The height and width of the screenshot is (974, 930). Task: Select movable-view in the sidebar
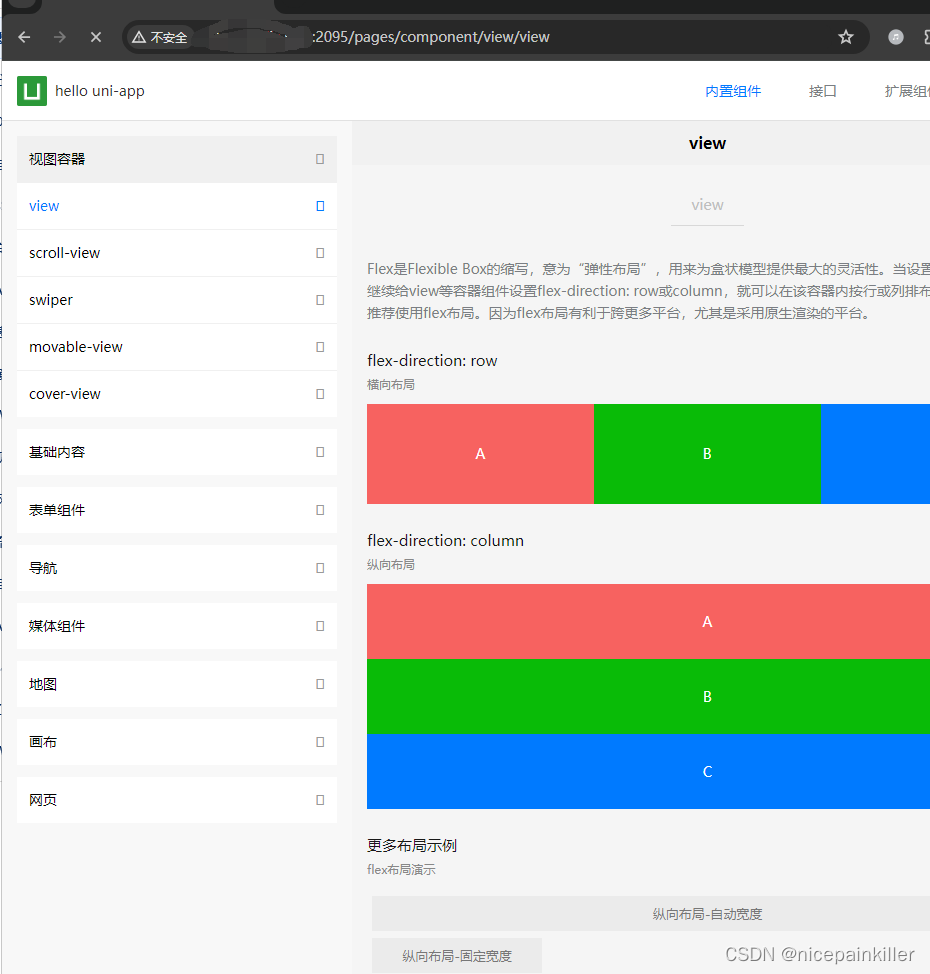(x=76, y=346)
